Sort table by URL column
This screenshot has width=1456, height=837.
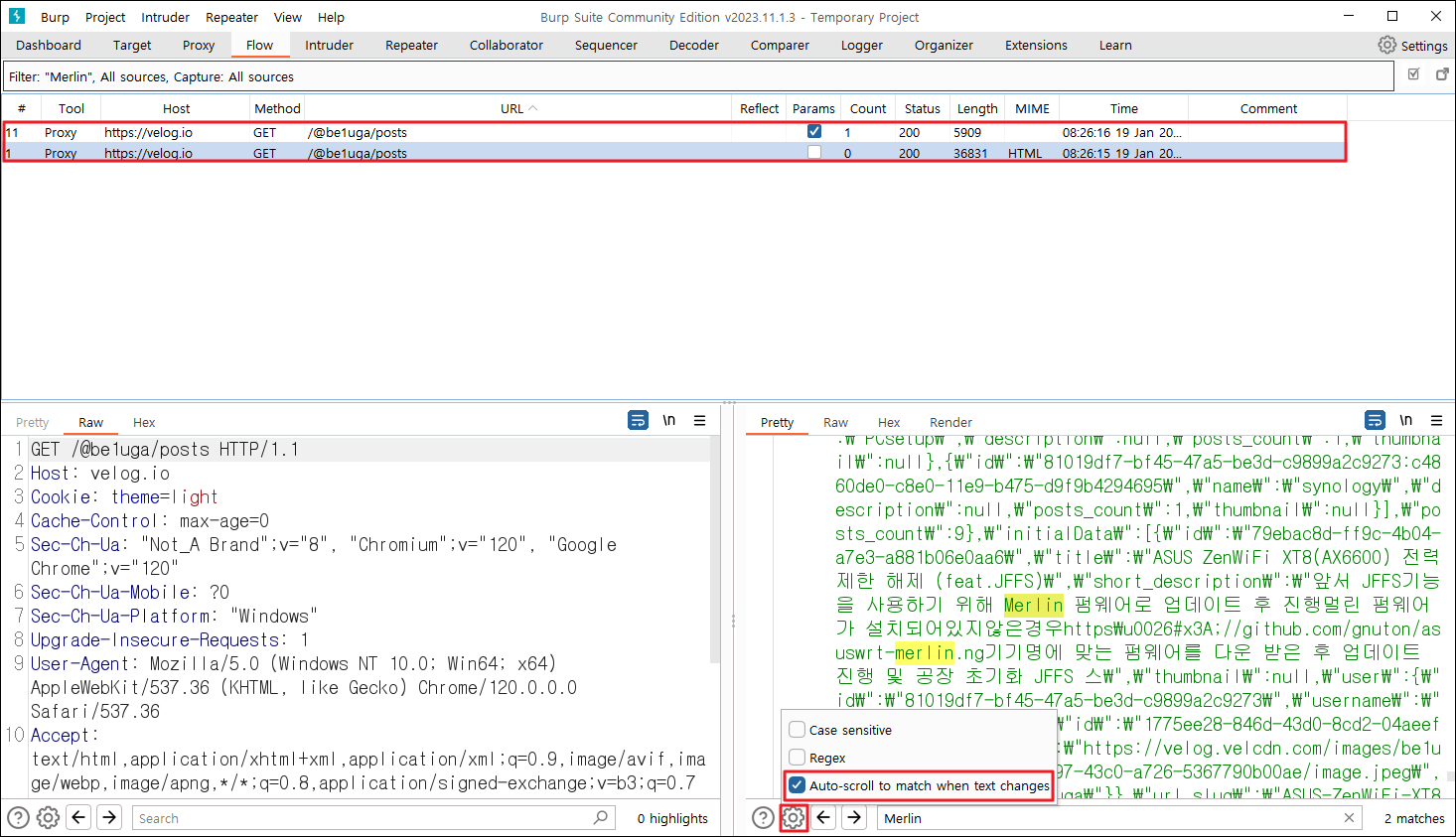click(517, 108)
